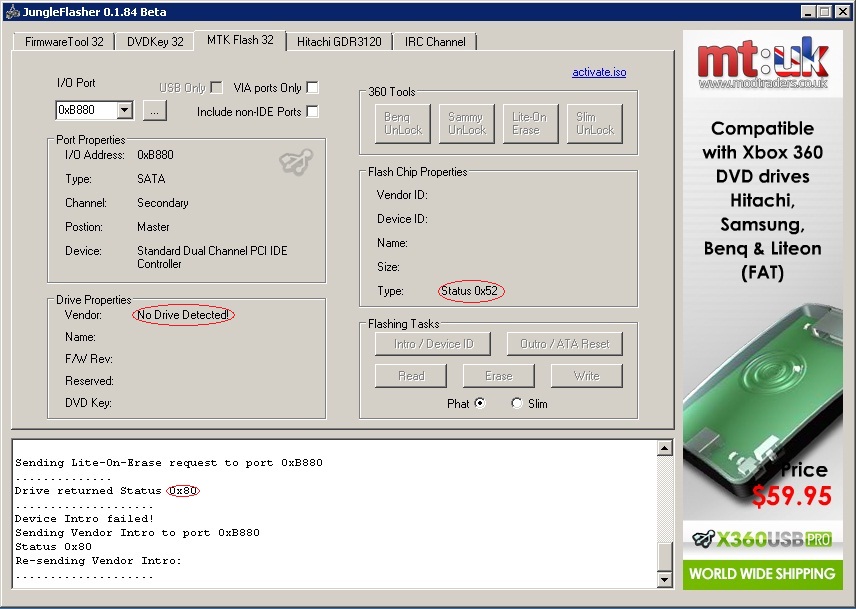Click the log scrollbar down arrow
The image size is (856, 609).
664,579
